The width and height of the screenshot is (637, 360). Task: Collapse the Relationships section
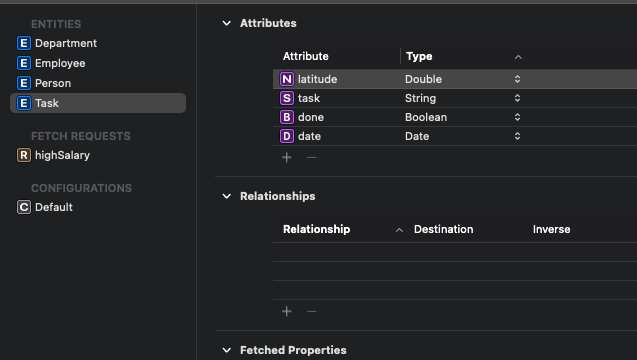[x=227, y=196]
